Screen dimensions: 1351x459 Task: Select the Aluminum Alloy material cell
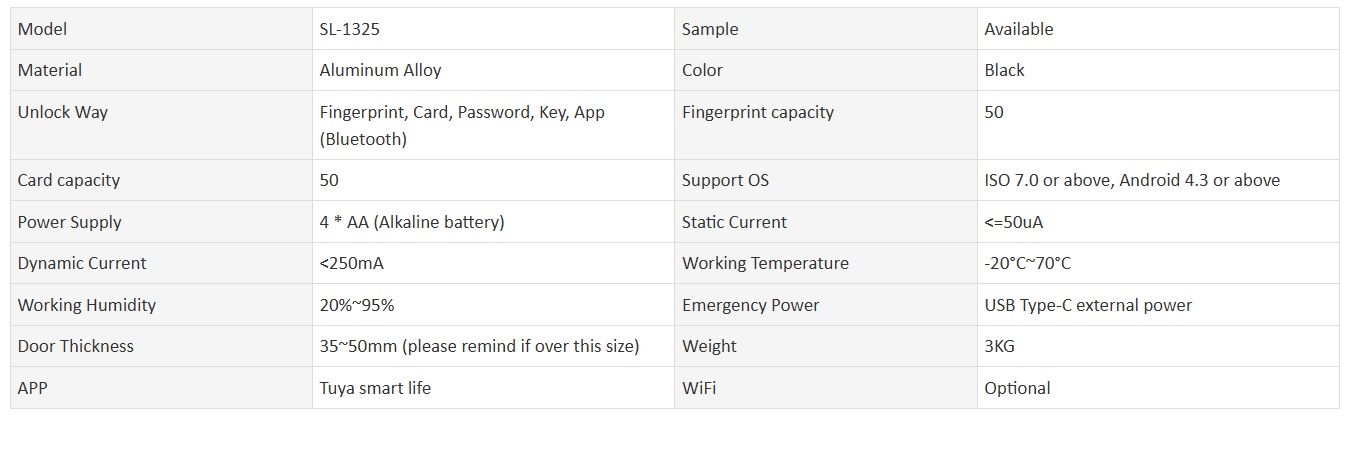493,70
